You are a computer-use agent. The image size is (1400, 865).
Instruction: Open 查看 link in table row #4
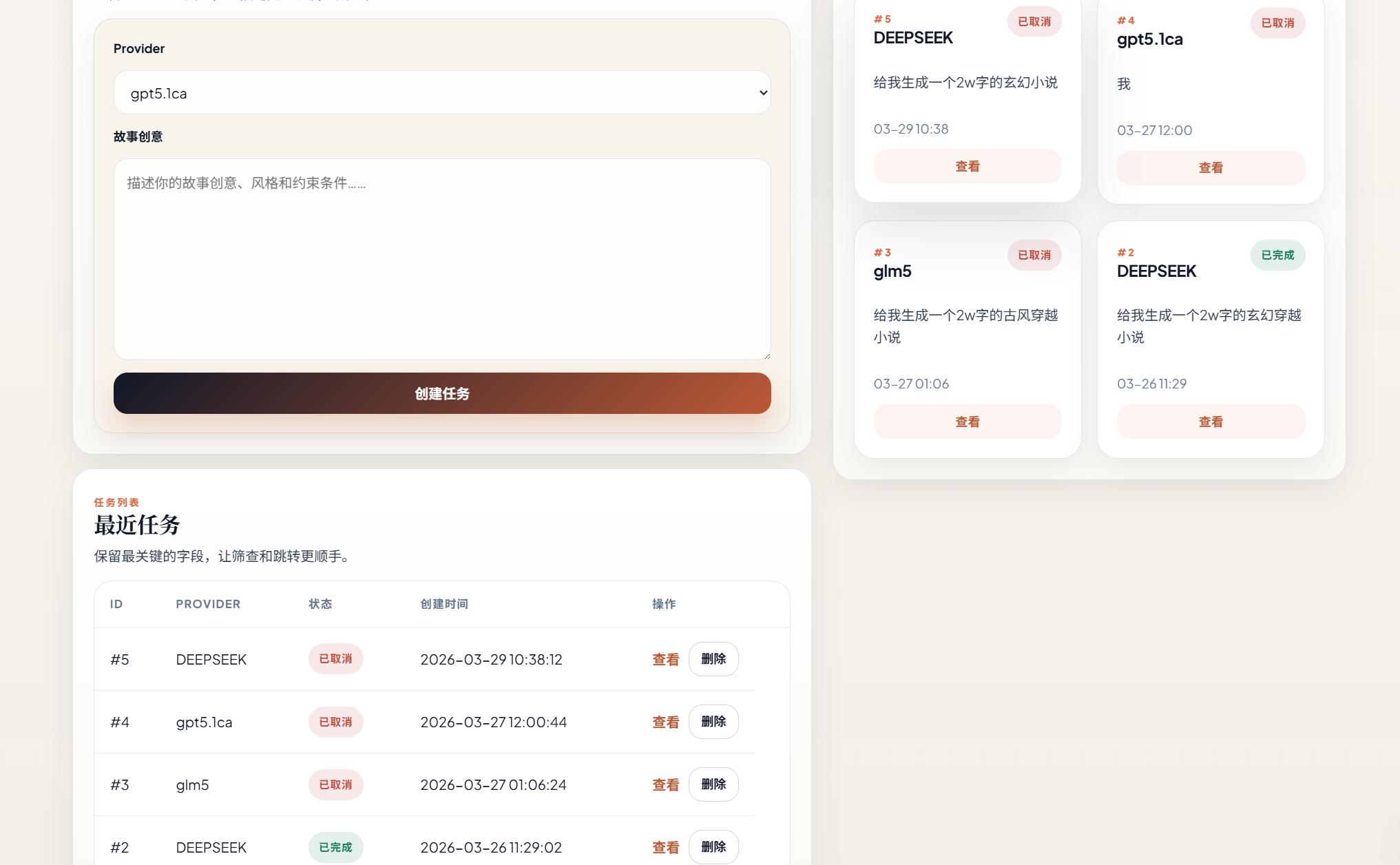coord(665,722)
